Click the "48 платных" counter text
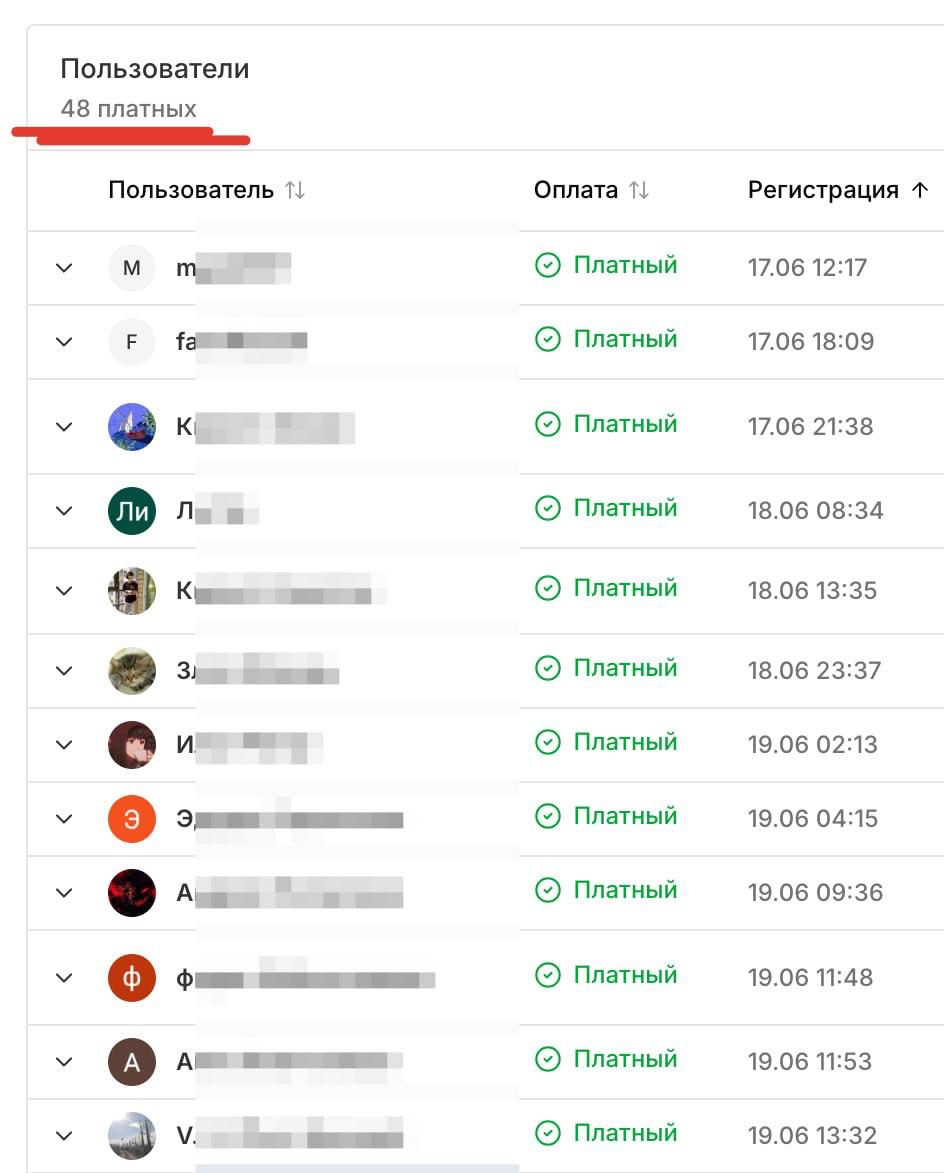The image size is (944, 1173). tap(129, 108)
